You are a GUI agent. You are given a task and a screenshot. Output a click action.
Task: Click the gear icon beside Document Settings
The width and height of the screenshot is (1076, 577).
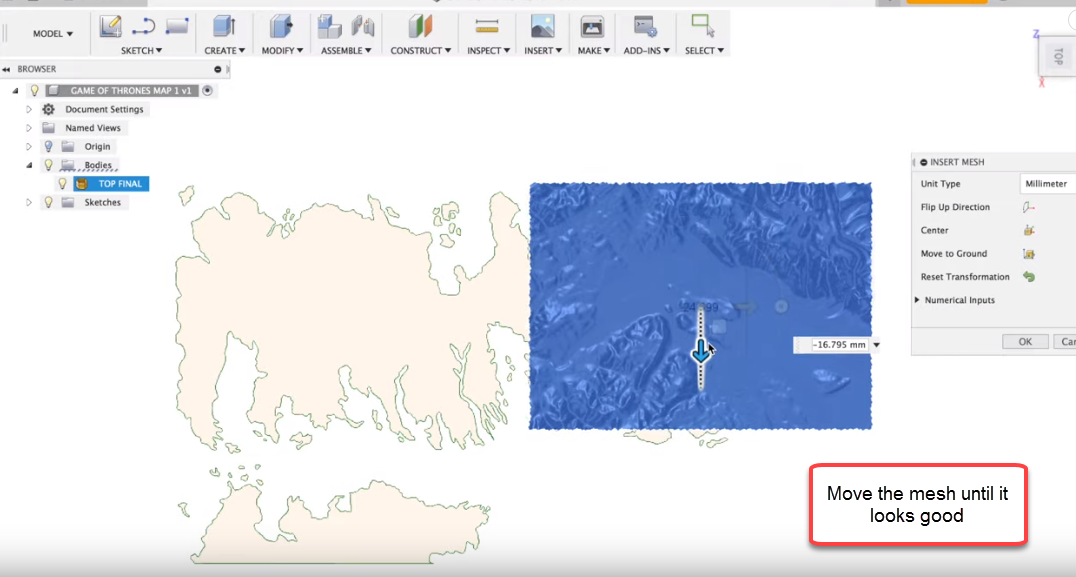[x=48, y=109]
